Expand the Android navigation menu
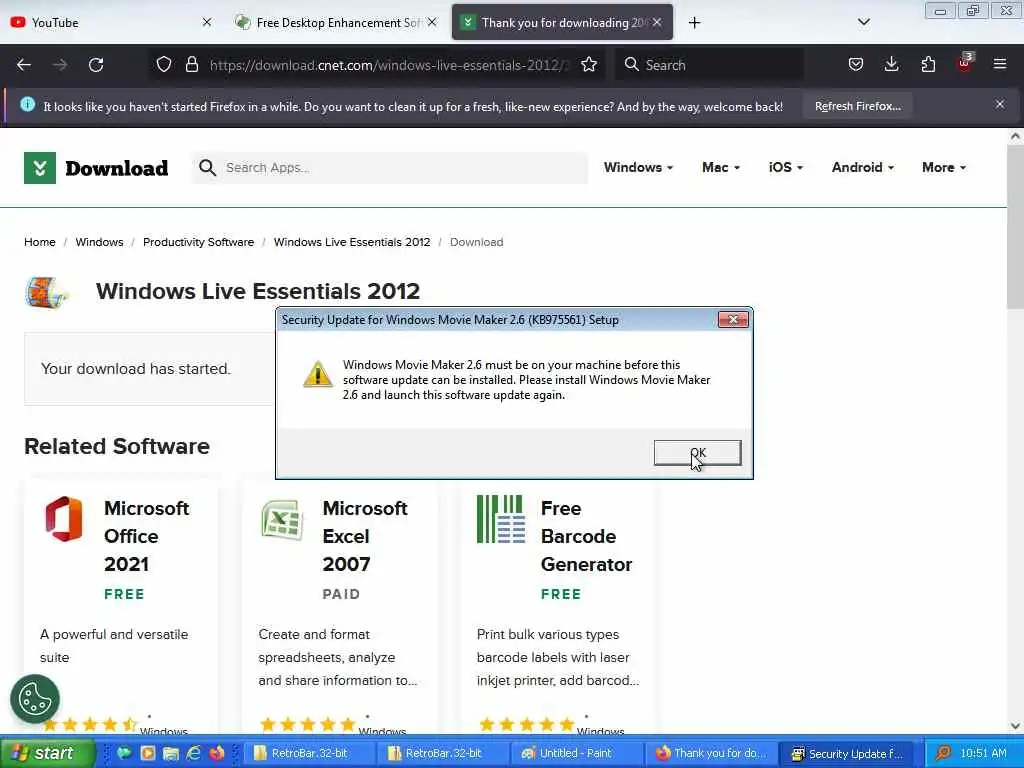 (863, 168)
